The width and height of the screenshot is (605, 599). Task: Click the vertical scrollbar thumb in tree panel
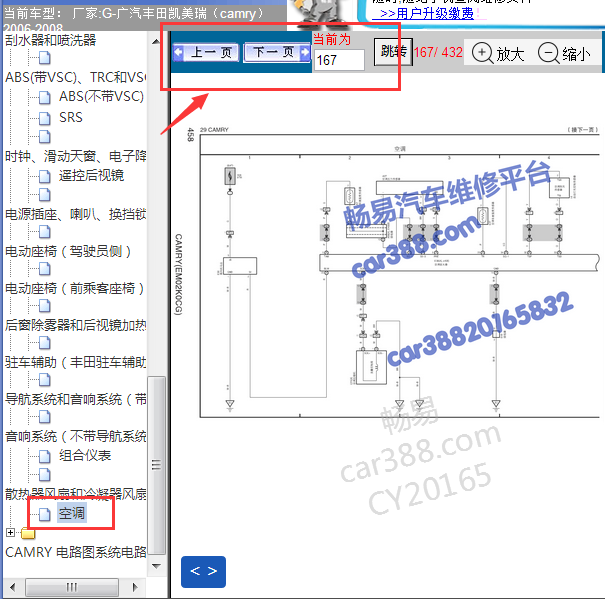click(x=156, y=465)
